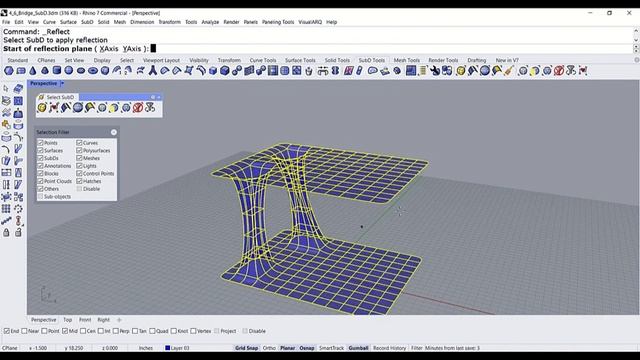Click the rectangular array grid icon

6,209
